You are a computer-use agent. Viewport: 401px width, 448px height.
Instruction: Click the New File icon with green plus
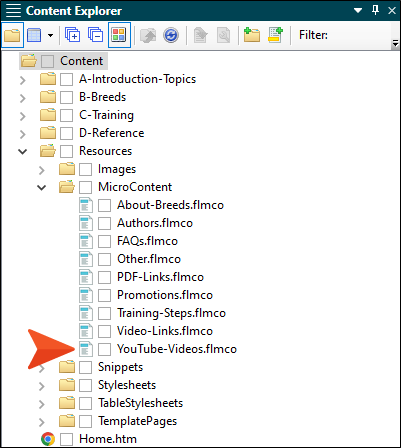point(275,35)
